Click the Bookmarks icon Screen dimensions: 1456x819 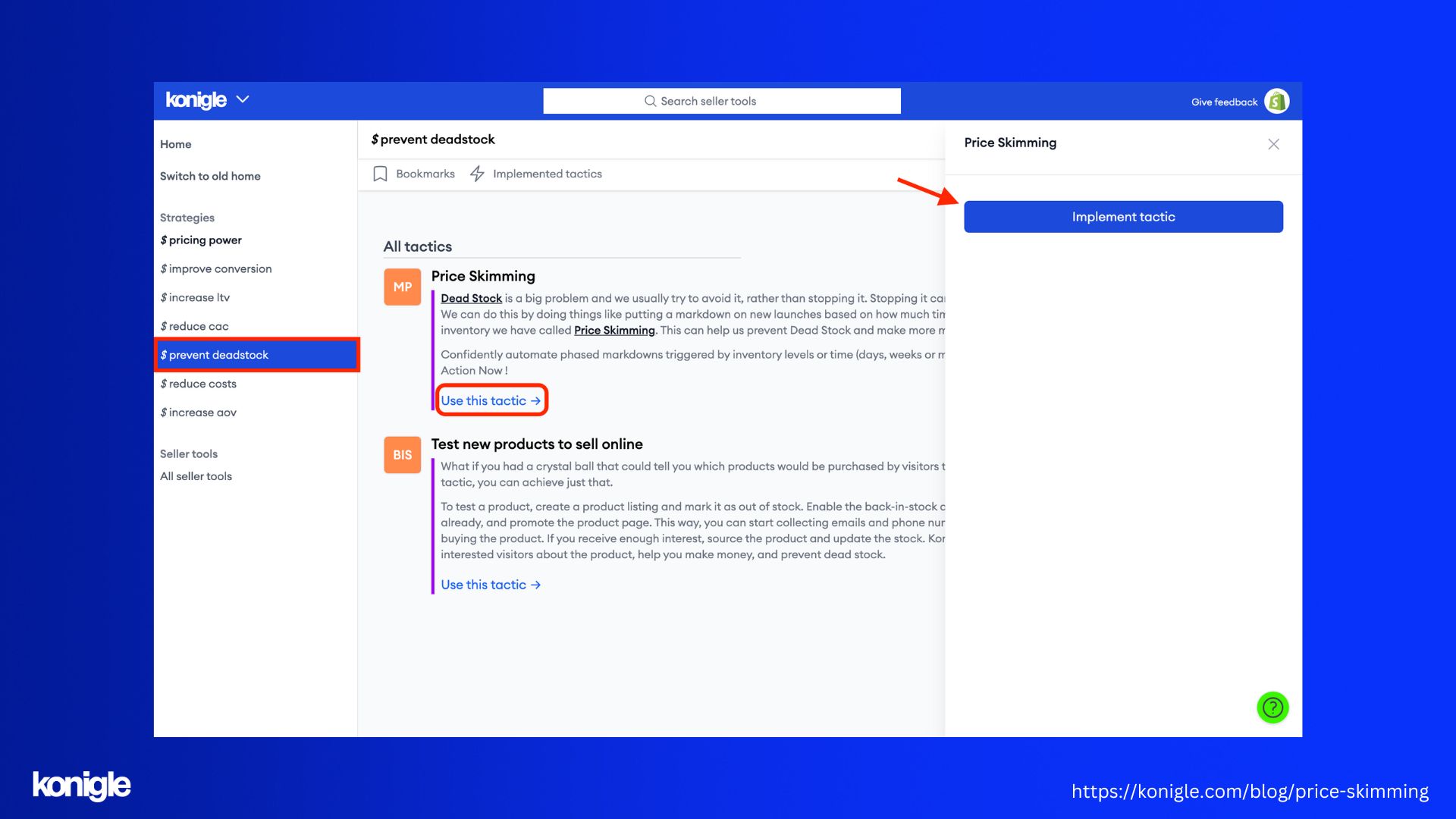pos(380,174)
